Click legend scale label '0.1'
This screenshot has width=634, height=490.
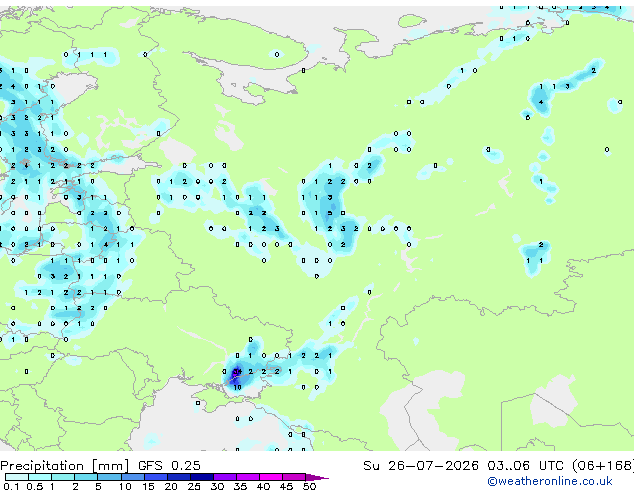12,486
